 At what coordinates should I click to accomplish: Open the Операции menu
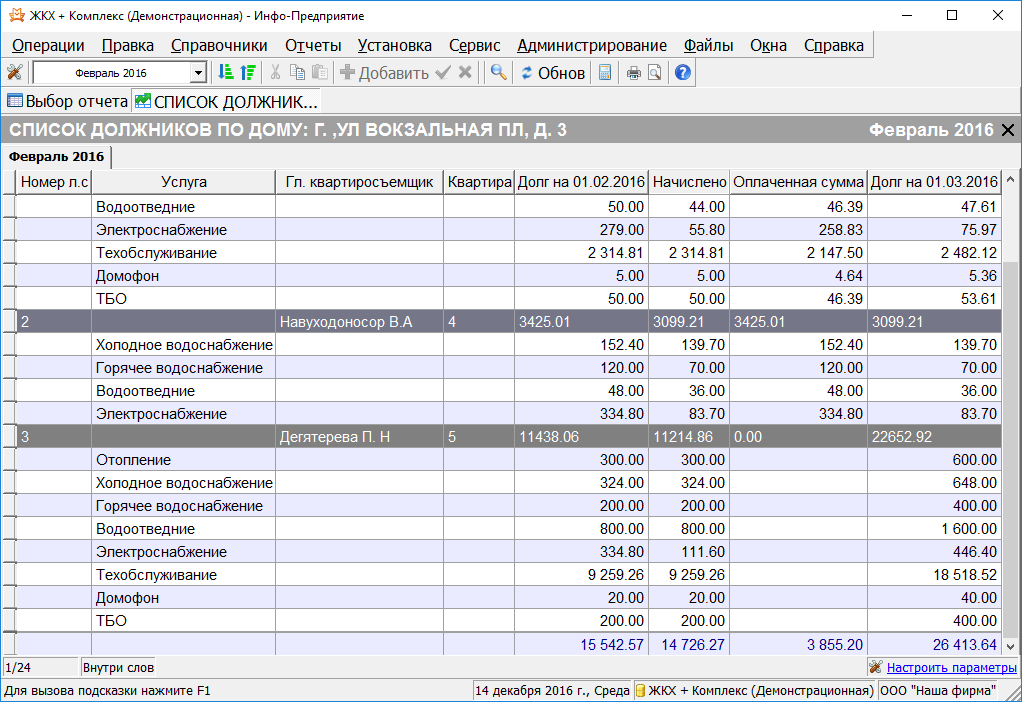[x=48, y=46]
